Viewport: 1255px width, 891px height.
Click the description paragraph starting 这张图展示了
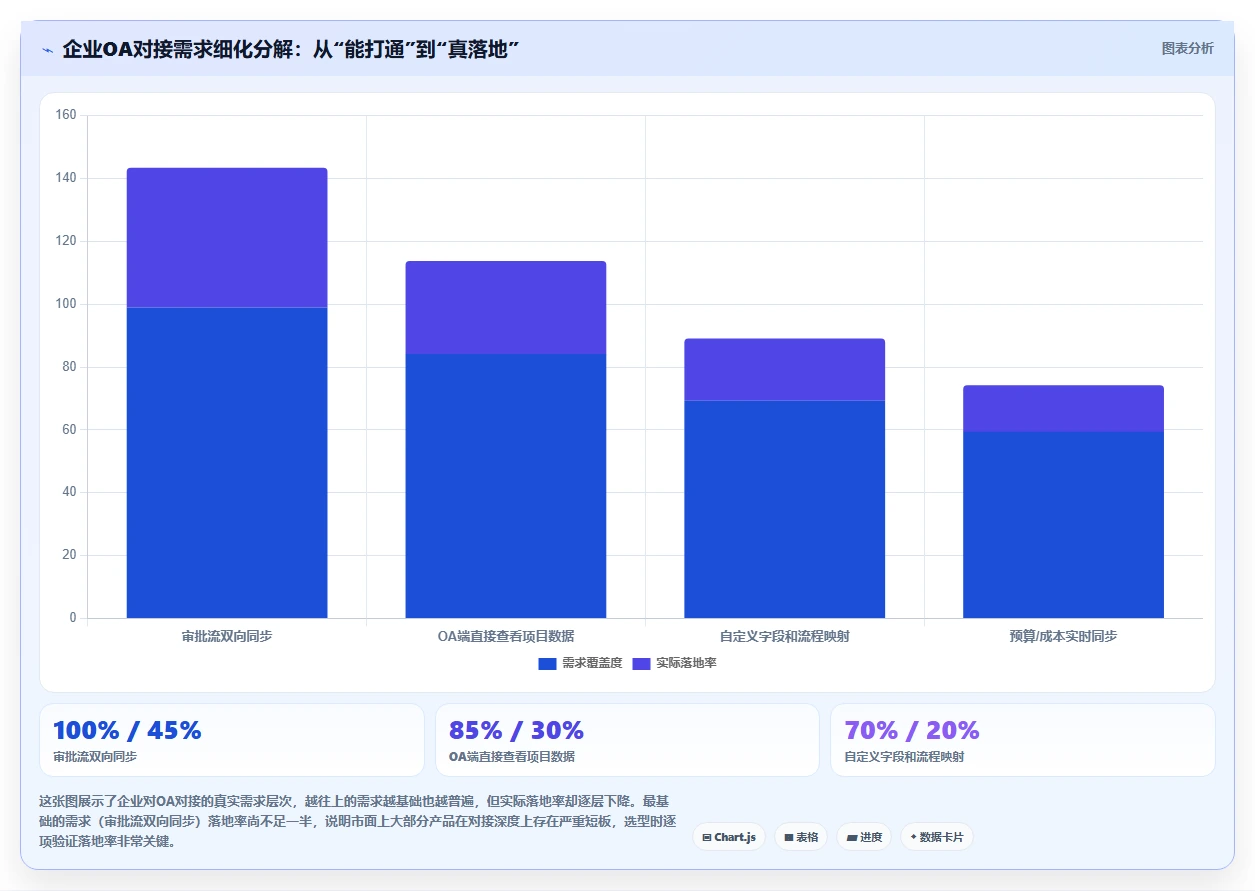358,821
